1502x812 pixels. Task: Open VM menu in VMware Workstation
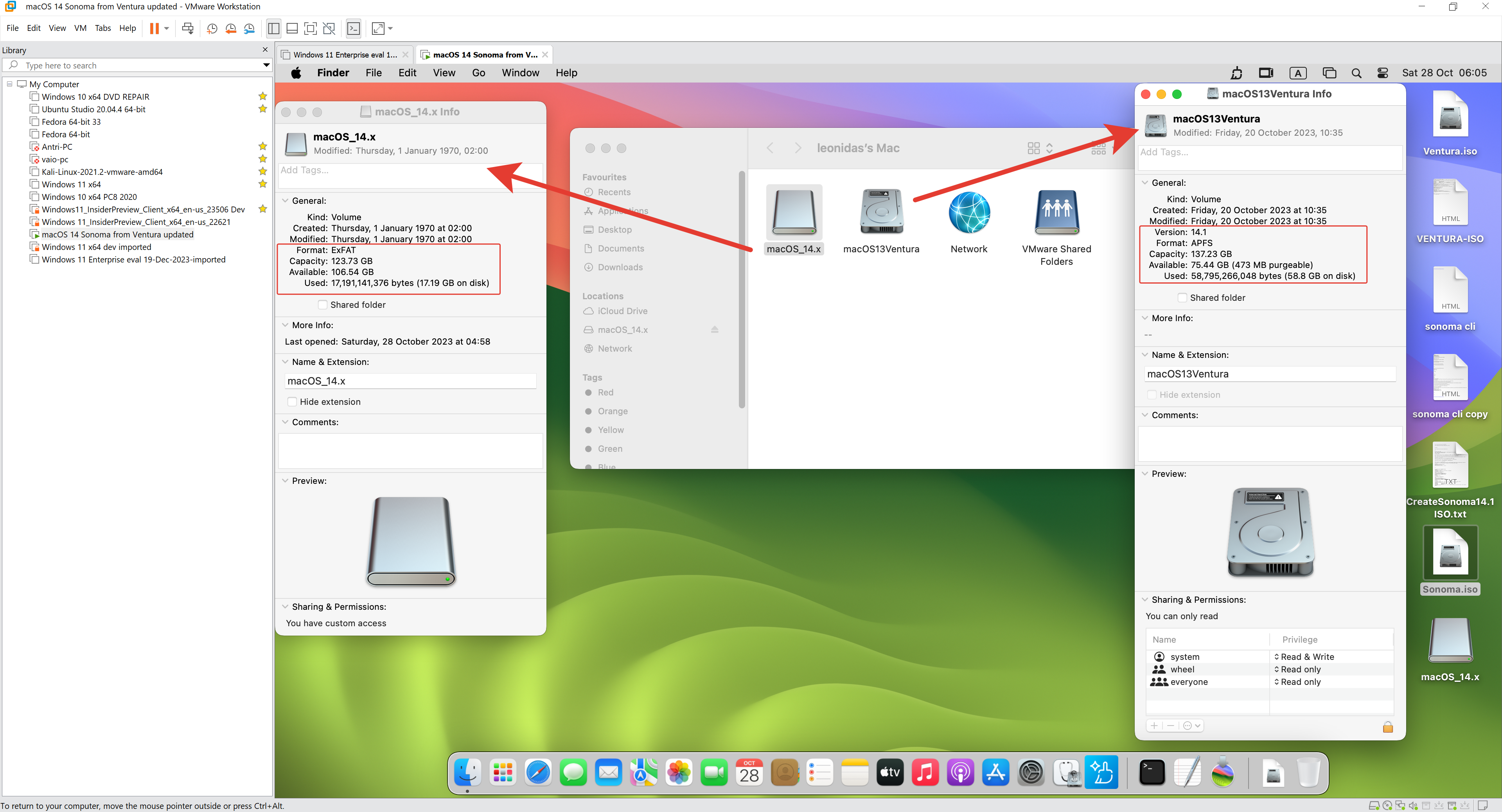click(80, 28)
